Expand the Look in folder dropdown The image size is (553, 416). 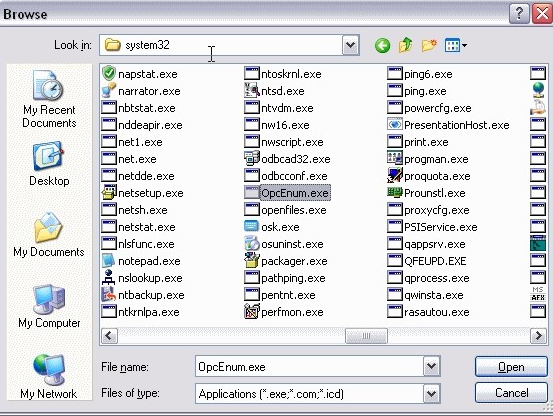pyautogui.click(x=351, y=45)
